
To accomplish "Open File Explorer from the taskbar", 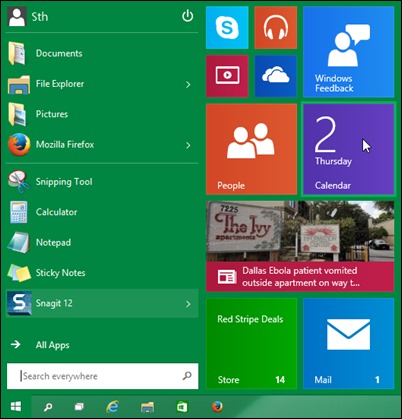I will point(147,407).
